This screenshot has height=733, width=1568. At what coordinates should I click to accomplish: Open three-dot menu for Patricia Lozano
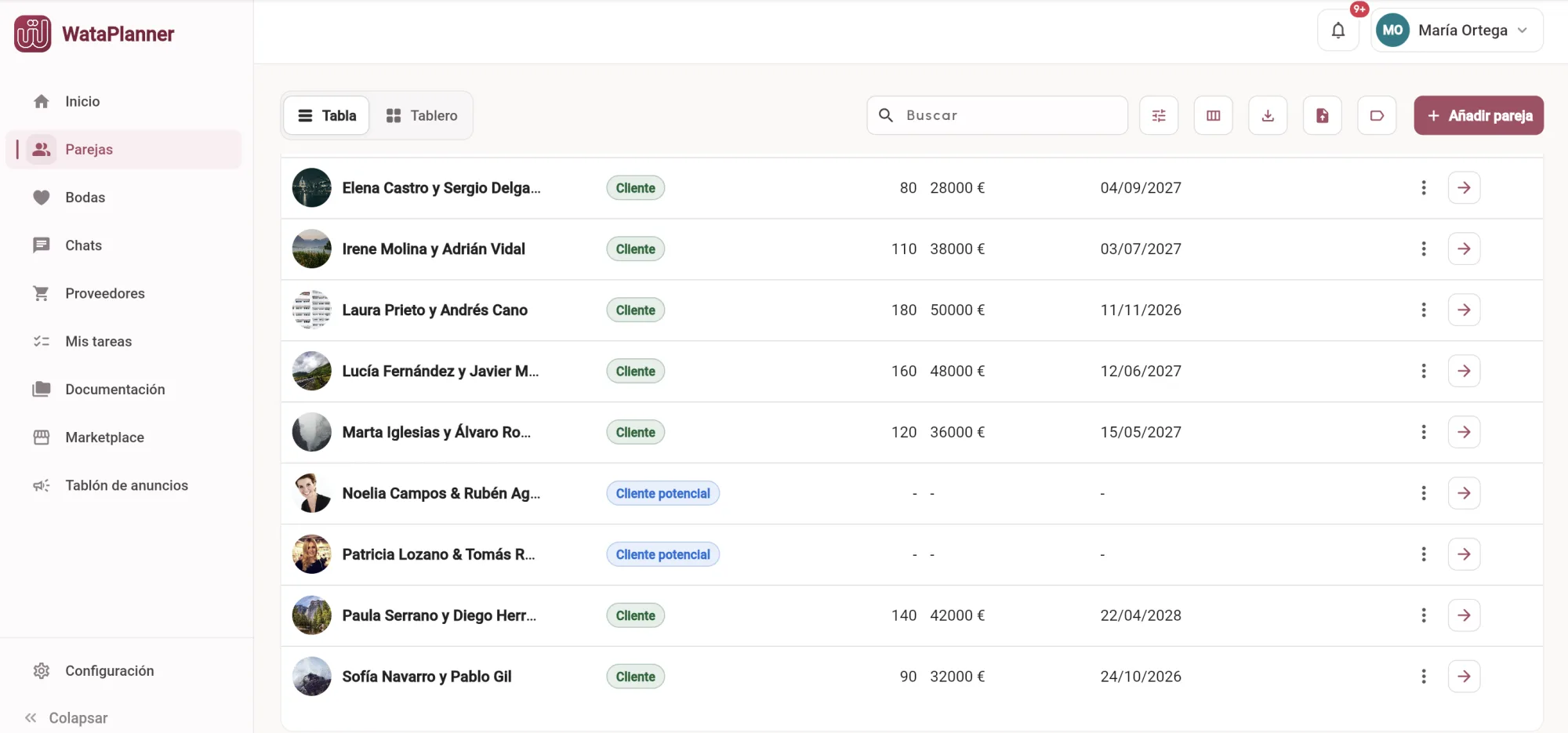click(x=1424, y=554)
